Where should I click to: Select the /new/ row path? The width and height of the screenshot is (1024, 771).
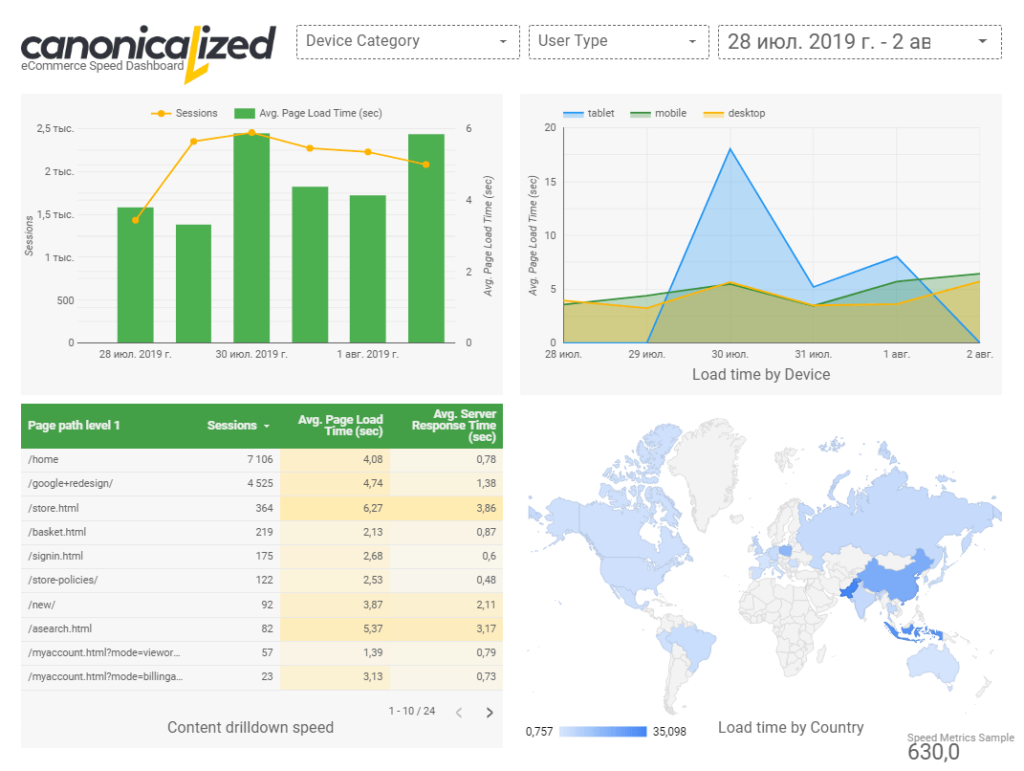point(42,605)
